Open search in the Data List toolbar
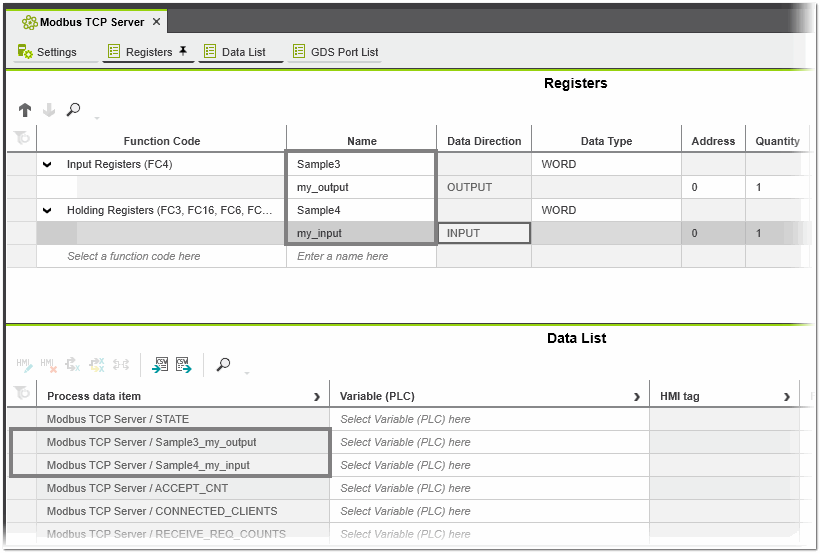The height and width of the screenshot is (553, 820). [223, 365]
